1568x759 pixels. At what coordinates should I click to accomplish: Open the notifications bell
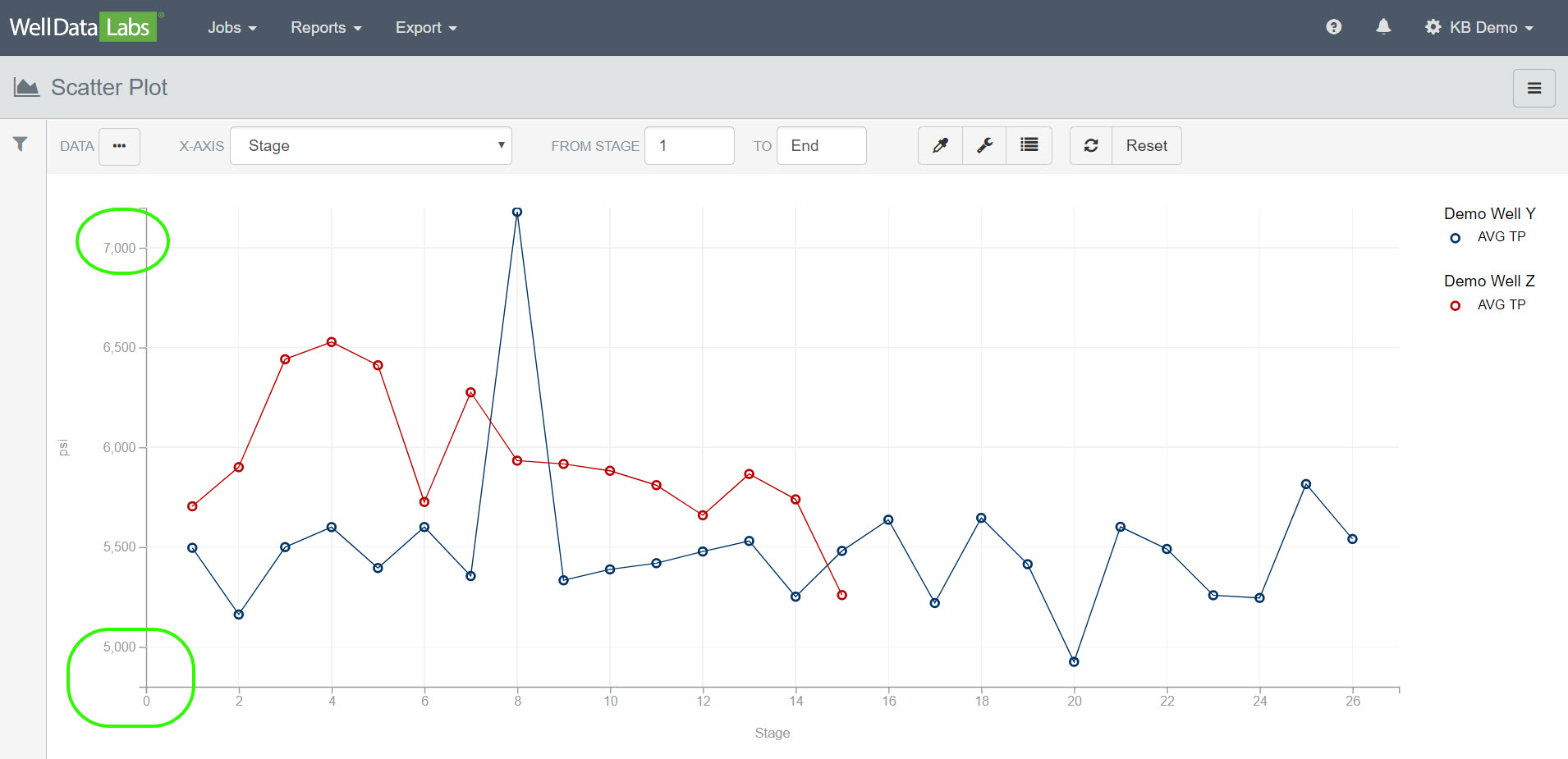1383,27
